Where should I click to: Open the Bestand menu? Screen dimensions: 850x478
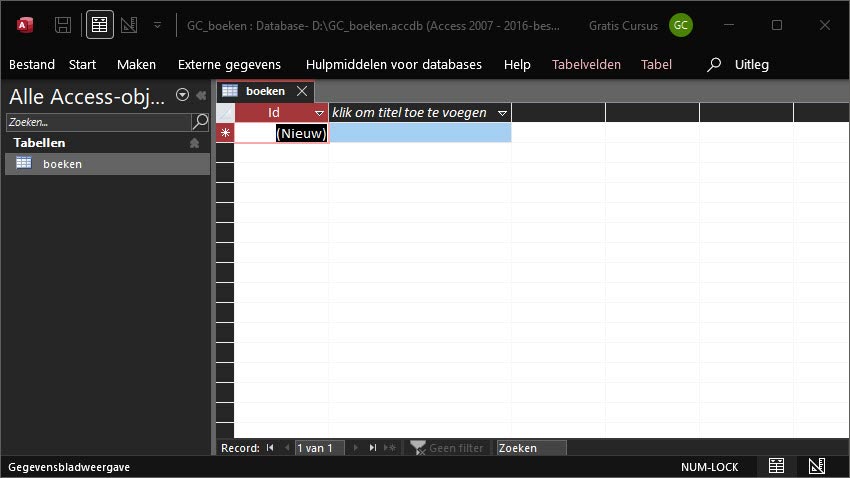point(31,64)
